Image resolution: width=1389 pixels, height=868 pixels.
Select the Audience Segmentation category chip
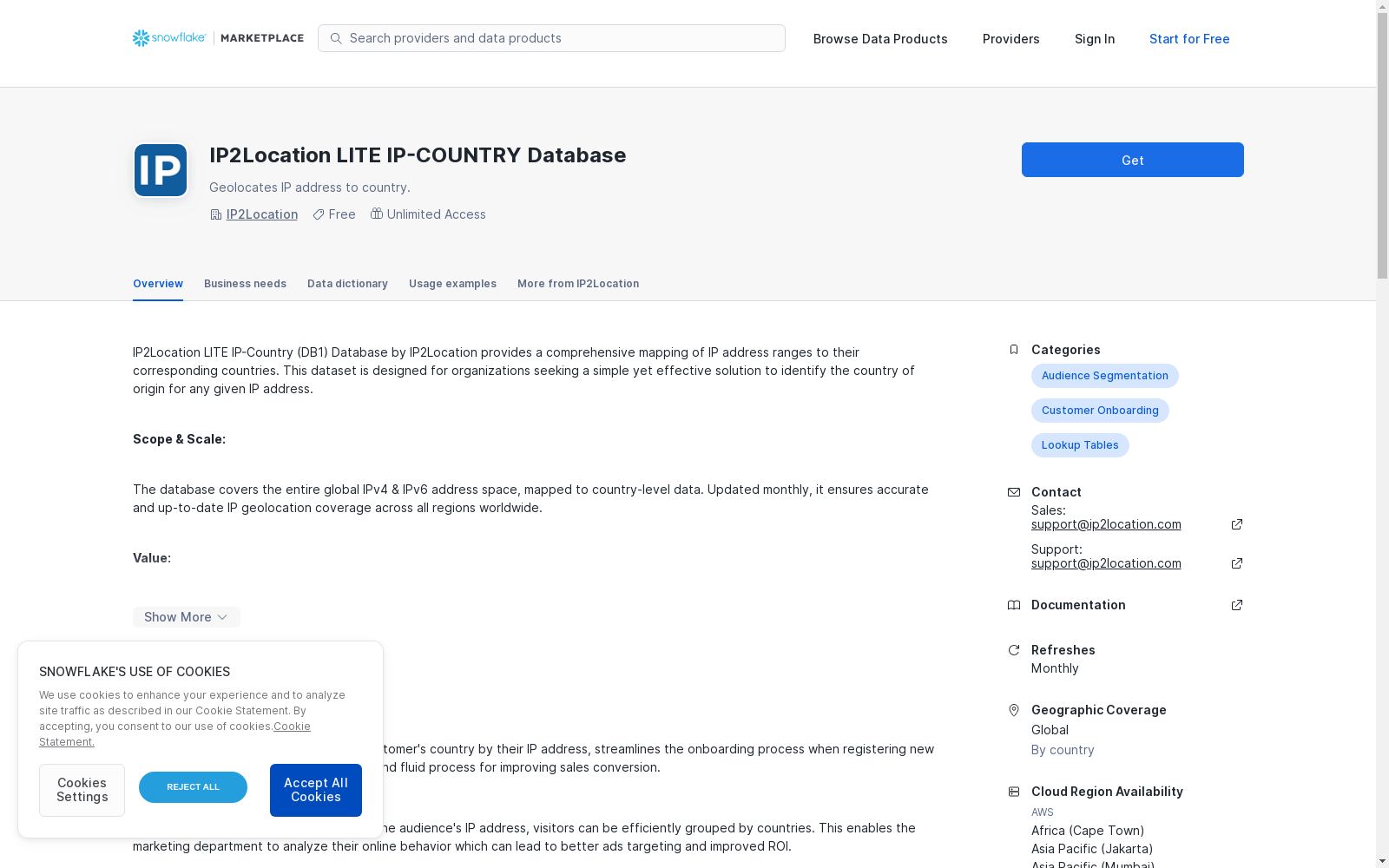click(1105, 376)
